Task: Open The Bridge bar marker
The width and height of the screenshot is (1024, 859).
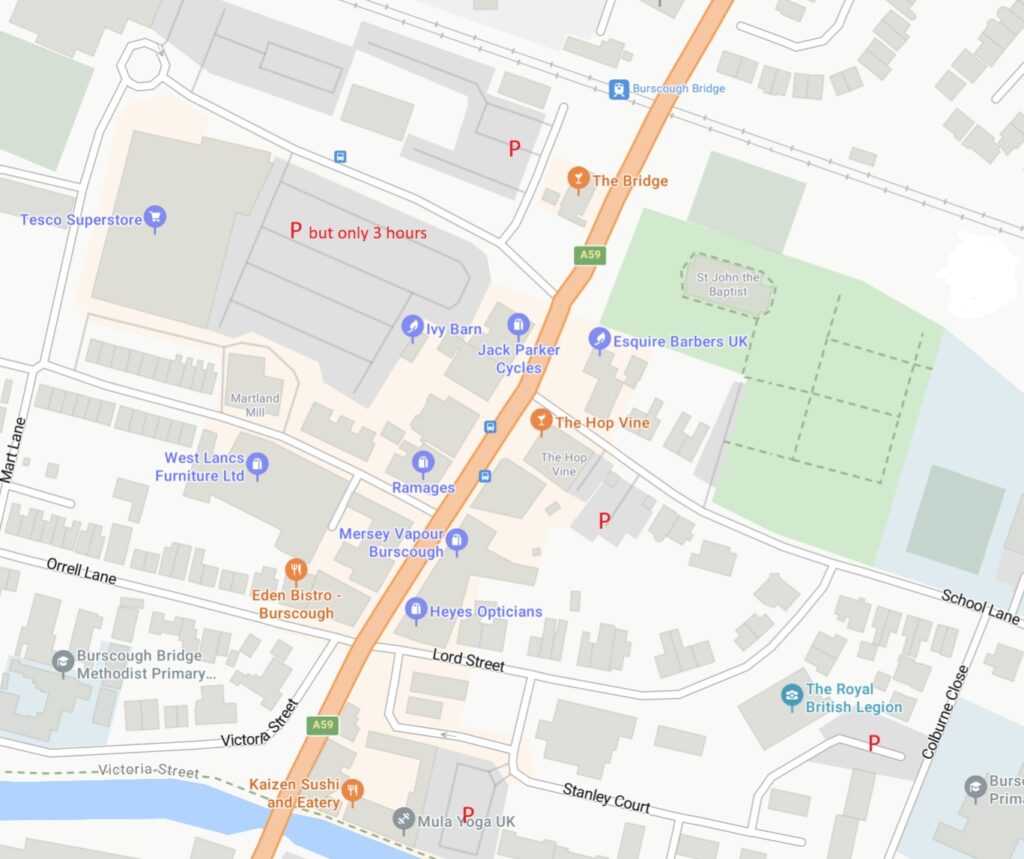Action: (578, 180)
